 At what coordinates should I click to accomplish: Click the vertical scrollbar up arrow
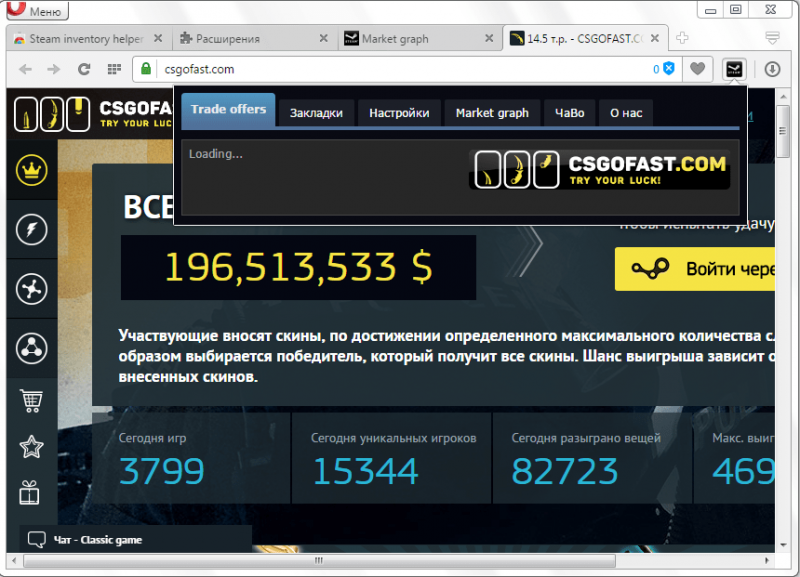click(783, 96)
